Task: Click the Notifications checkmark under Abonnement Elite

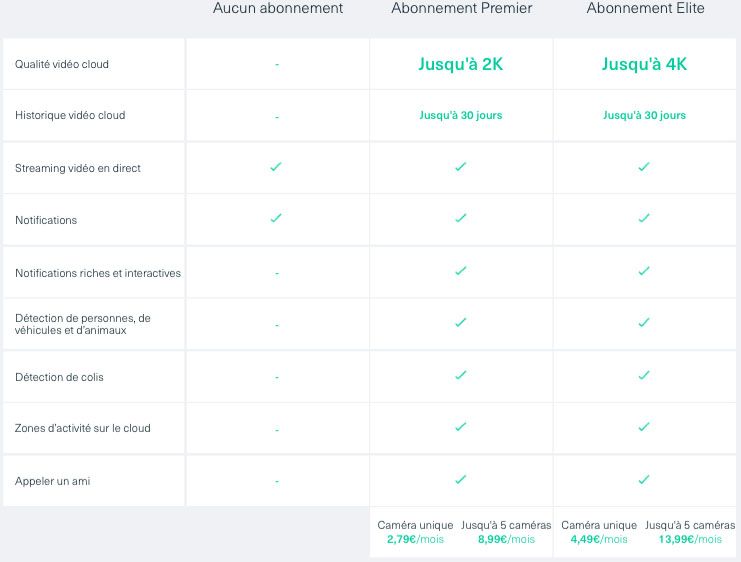Action: coord(644,218)
